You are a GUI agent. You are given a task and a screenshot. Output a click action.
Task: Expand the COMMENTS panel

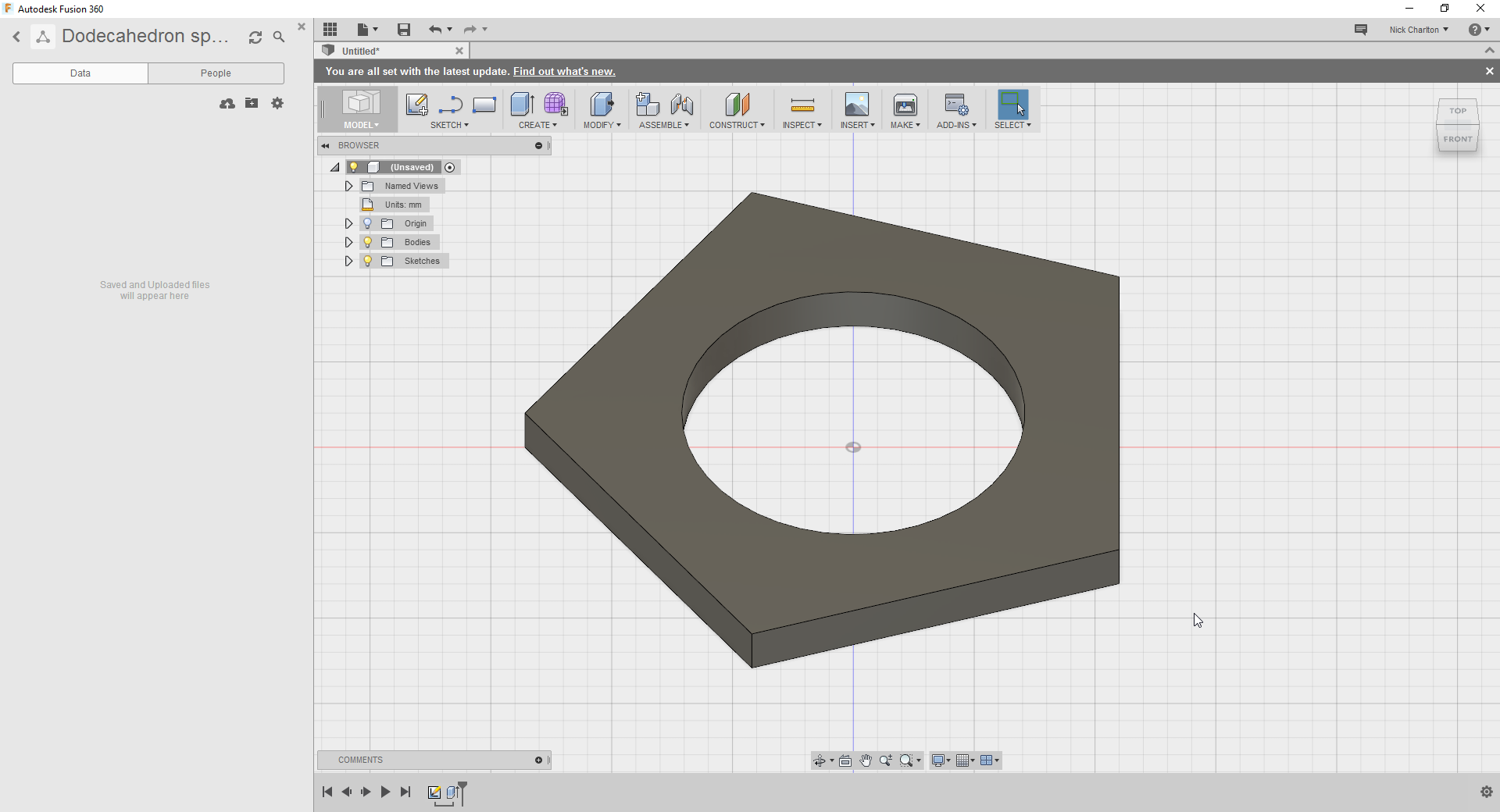538,760
